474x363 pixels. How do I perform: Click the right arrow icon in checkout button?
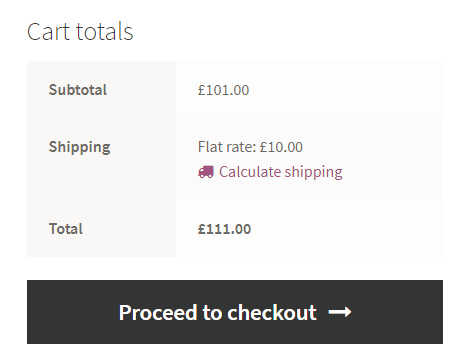(340, 312)
